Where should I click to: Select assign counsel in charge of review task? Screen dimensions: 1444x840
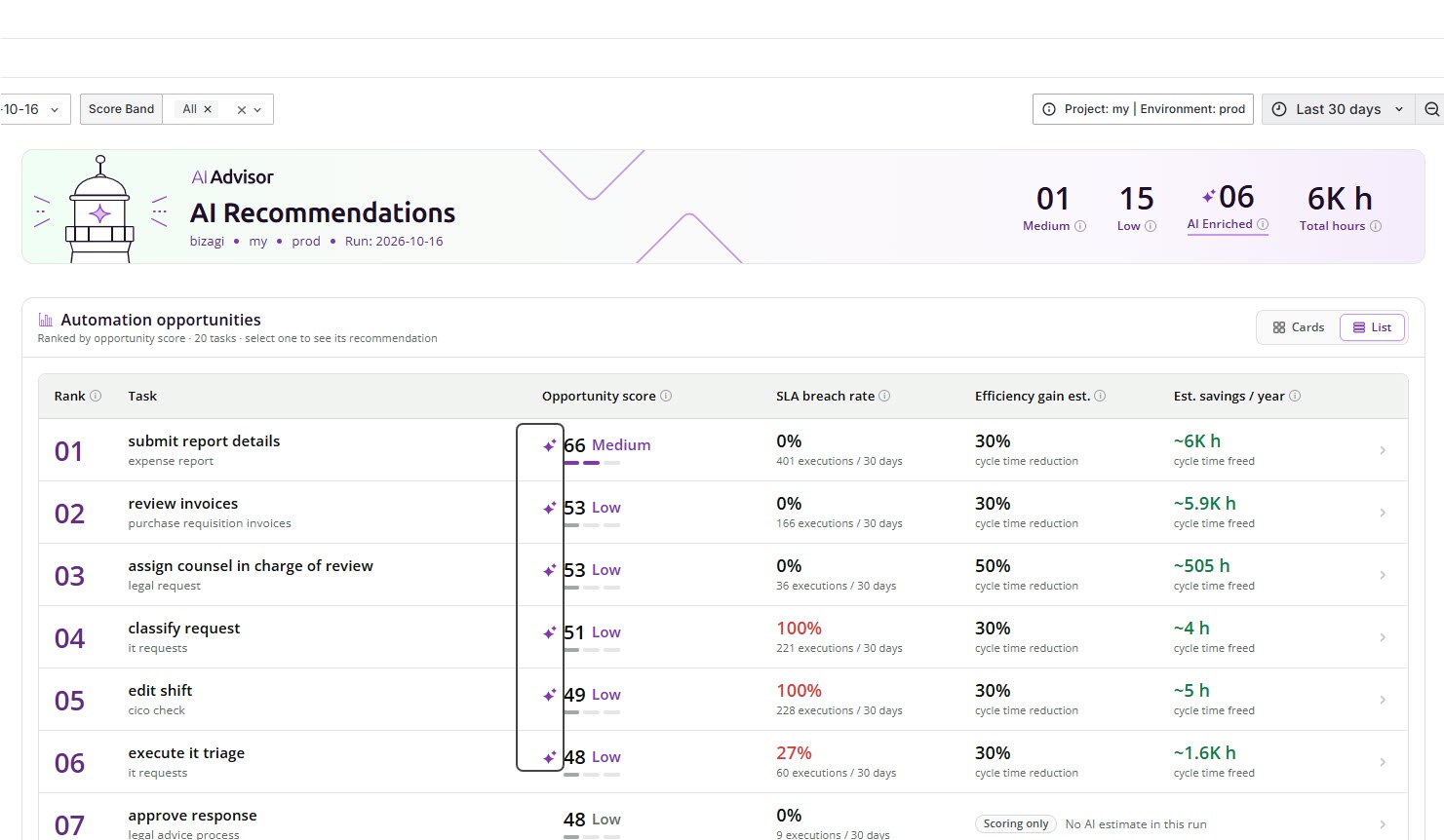(x=251, y=565)
